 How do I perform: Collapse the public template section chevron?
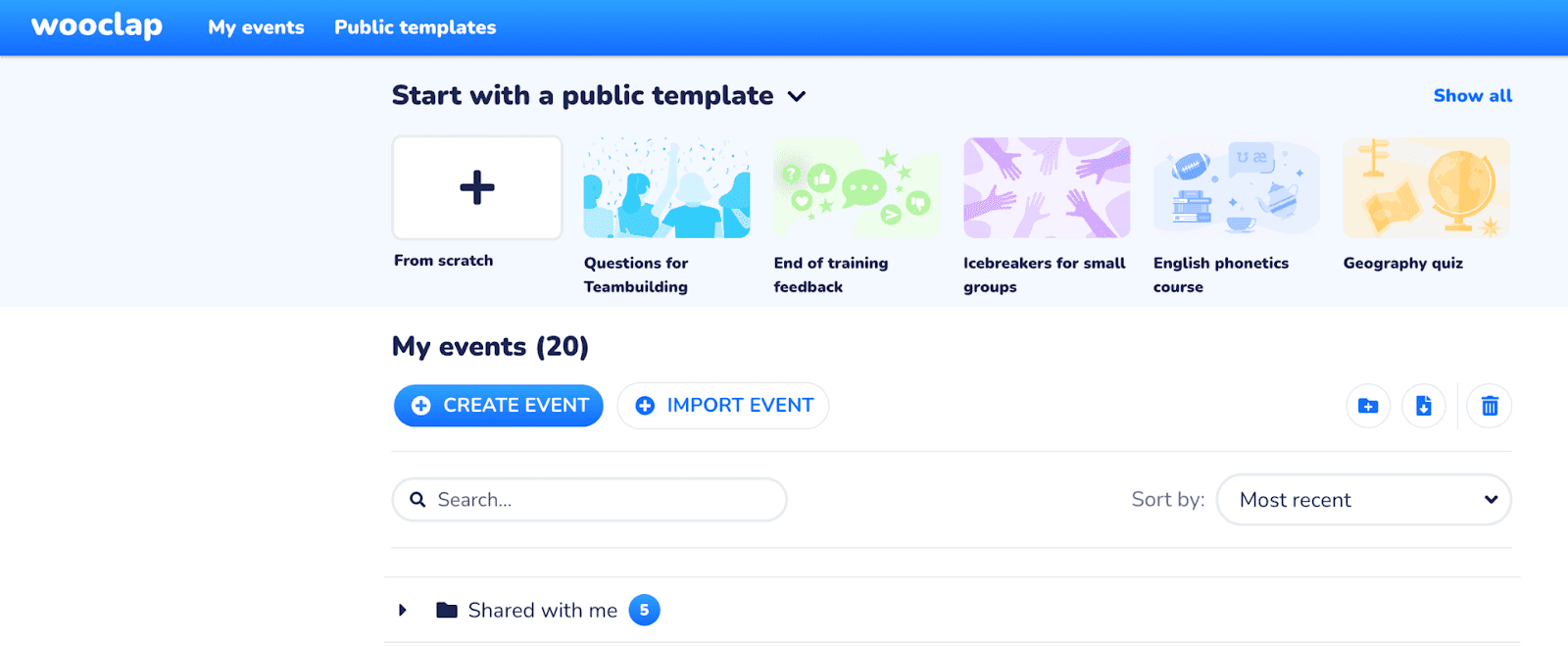[x=797, y=96]
